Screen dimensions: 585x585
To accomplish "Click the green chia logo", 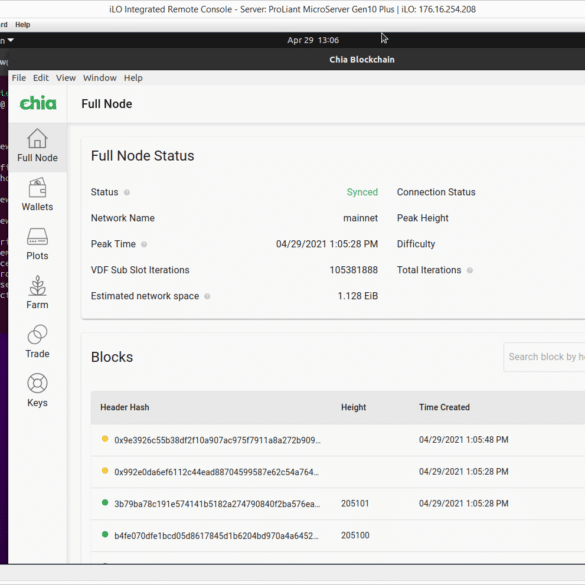I will [38, 103].
